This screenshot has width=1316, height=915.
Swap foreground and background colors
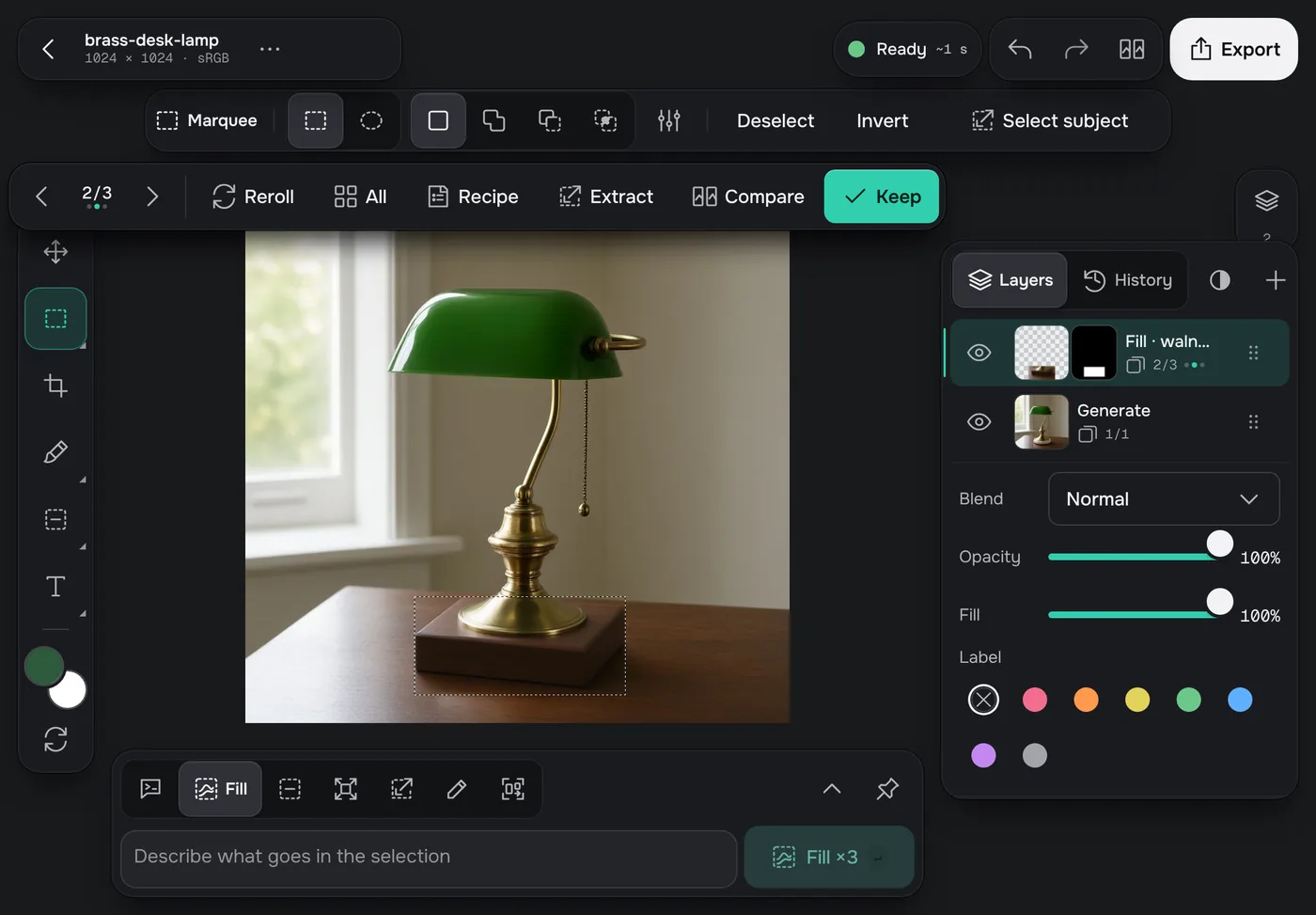55,739
